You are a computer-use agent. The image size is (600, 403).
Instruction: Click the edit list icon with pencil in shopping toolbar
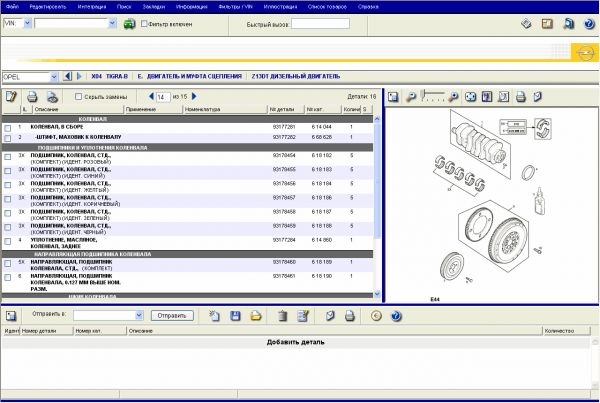pos(303,316)
